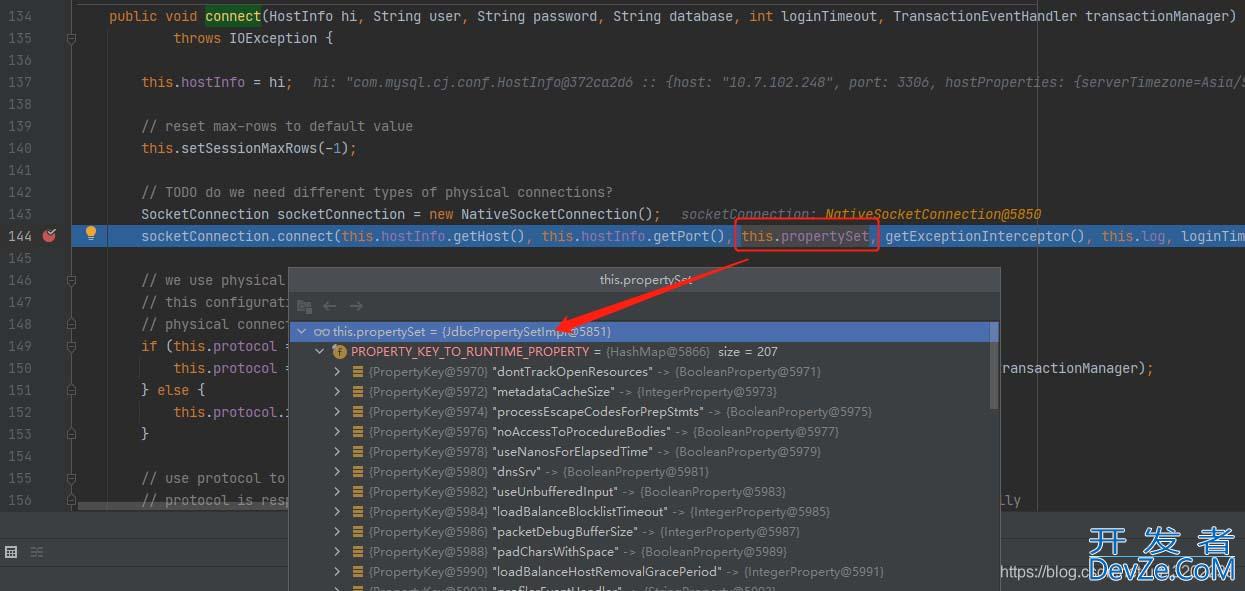Click the entry icon beside "dnsSrv"

click(358, 472)
